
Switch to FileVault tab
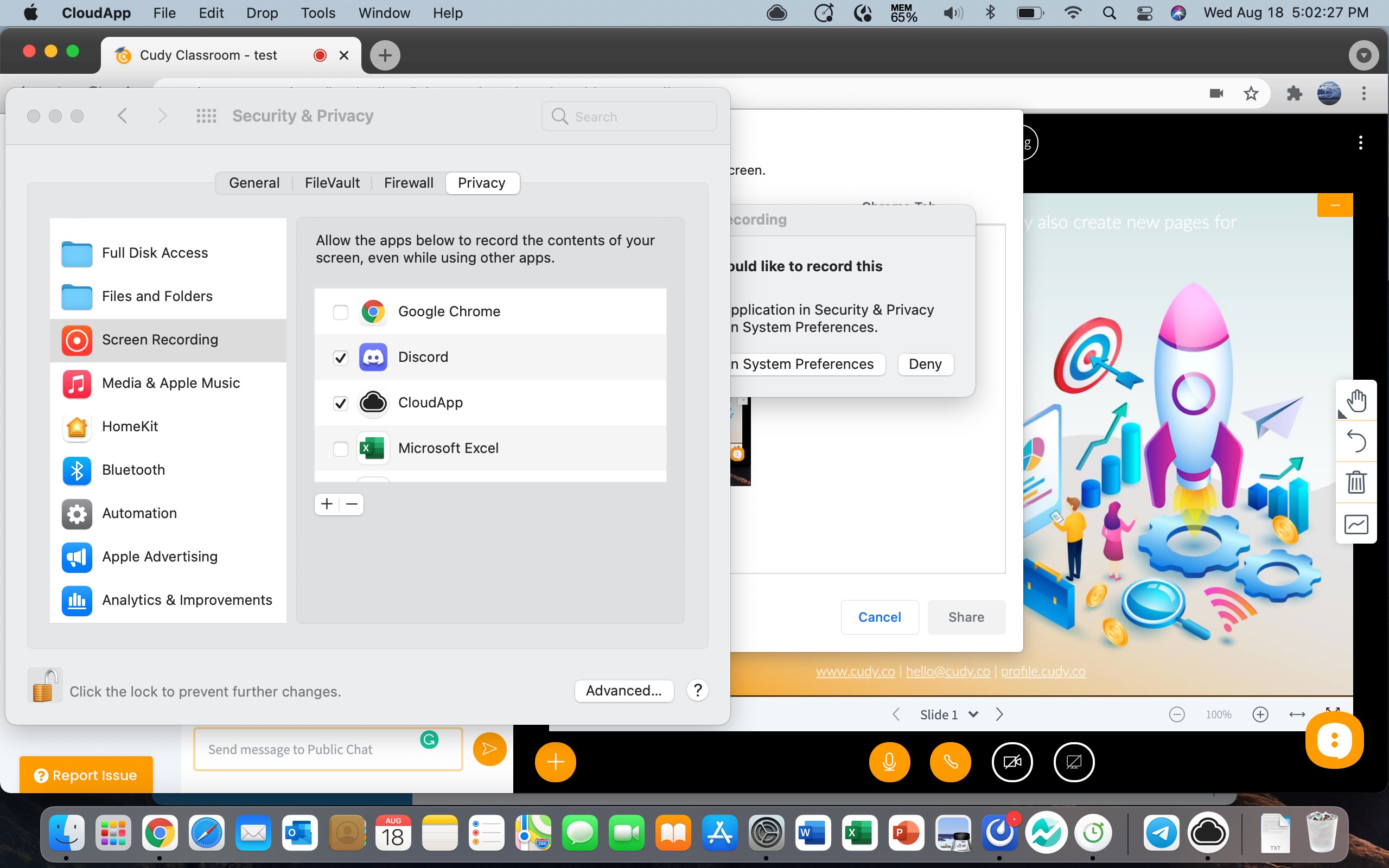coord(332,183)
